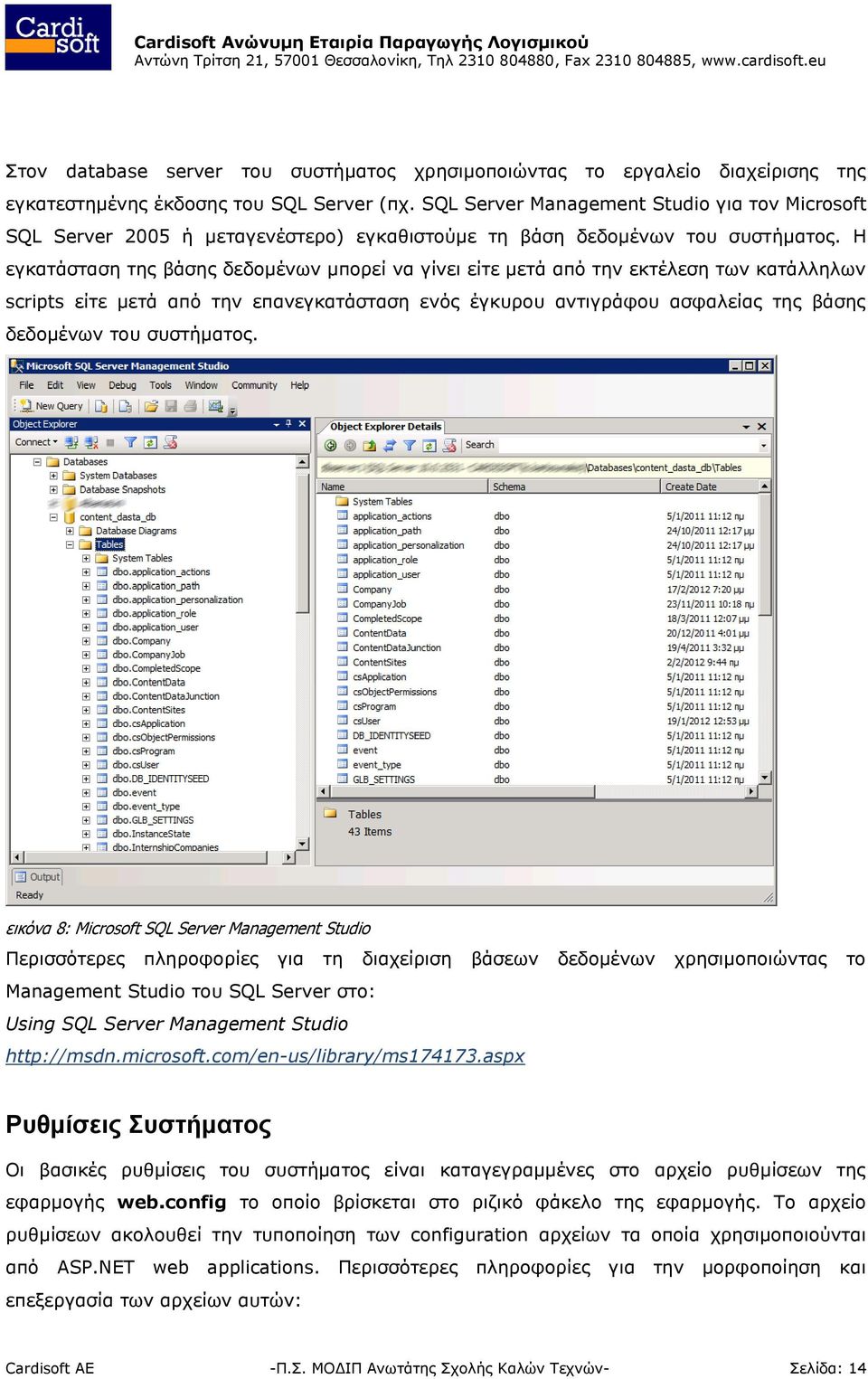Select the dbo.ContentData tree item
This screenshot has width=868, height=1379.
(148, 683)
